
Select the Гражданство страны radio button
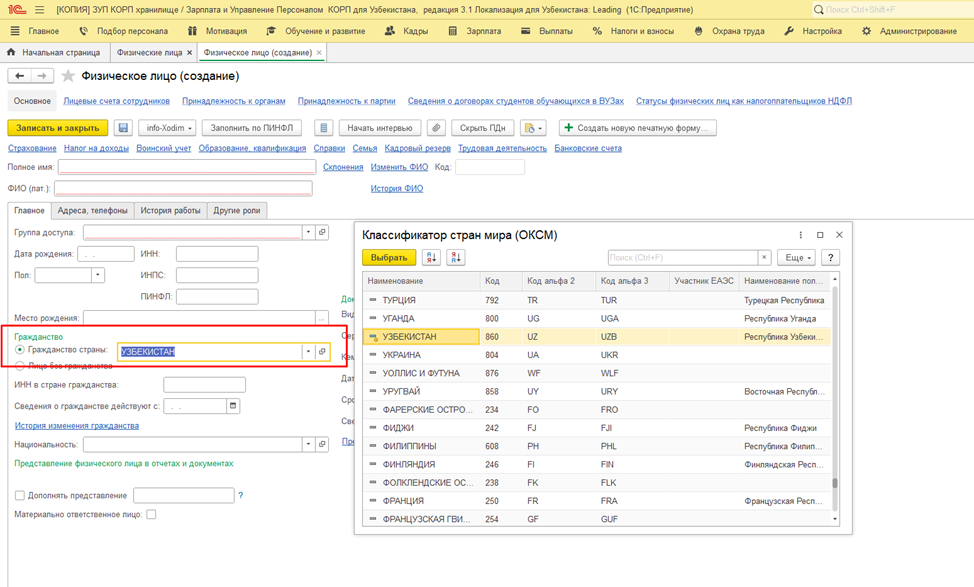(20, 351)
